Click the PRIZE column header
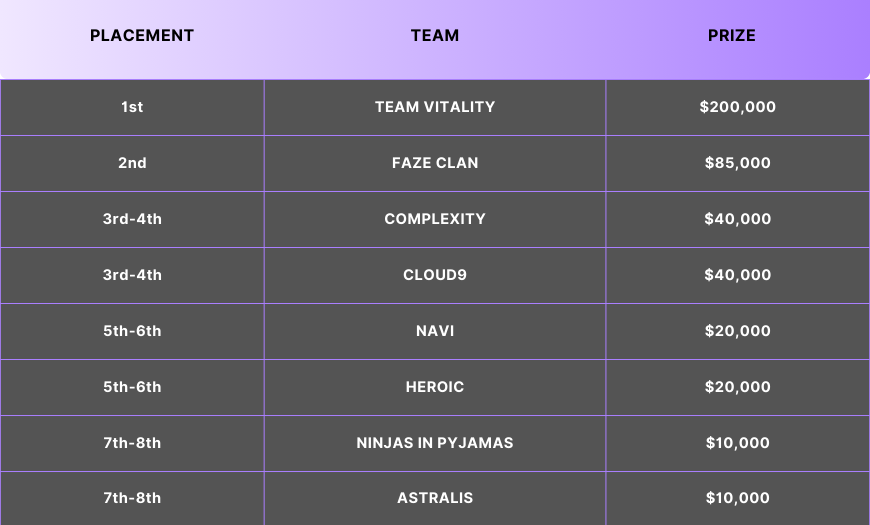The height and width of the screenshot is (525, 870). 732,36
